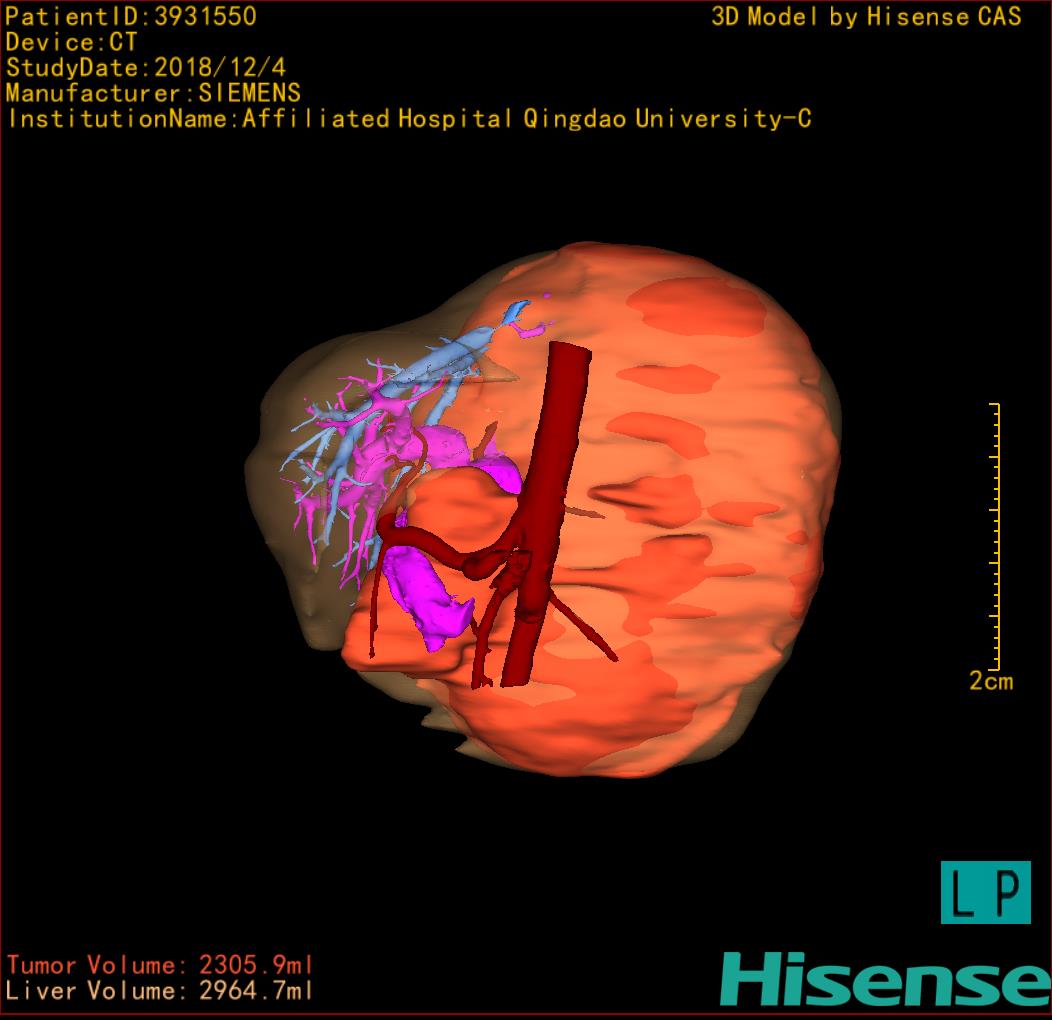Viewport: 1052px width, 1020px height.
Task: Click the 2cm scale label
Action: 990,682
